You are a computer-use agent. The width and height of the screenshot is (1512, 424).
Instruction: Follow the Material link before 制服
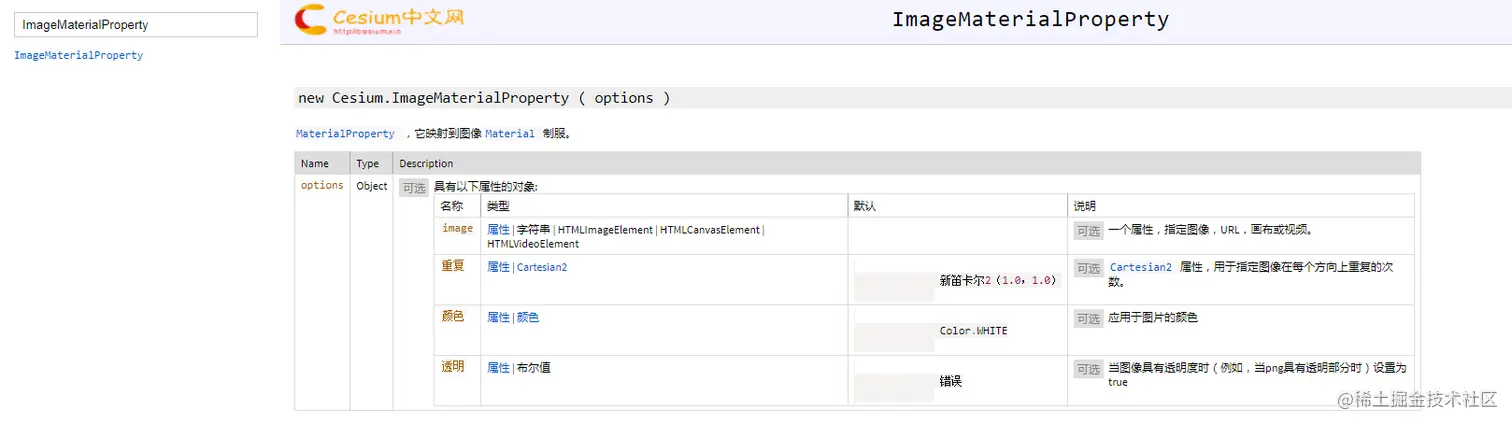coord(510,134)
